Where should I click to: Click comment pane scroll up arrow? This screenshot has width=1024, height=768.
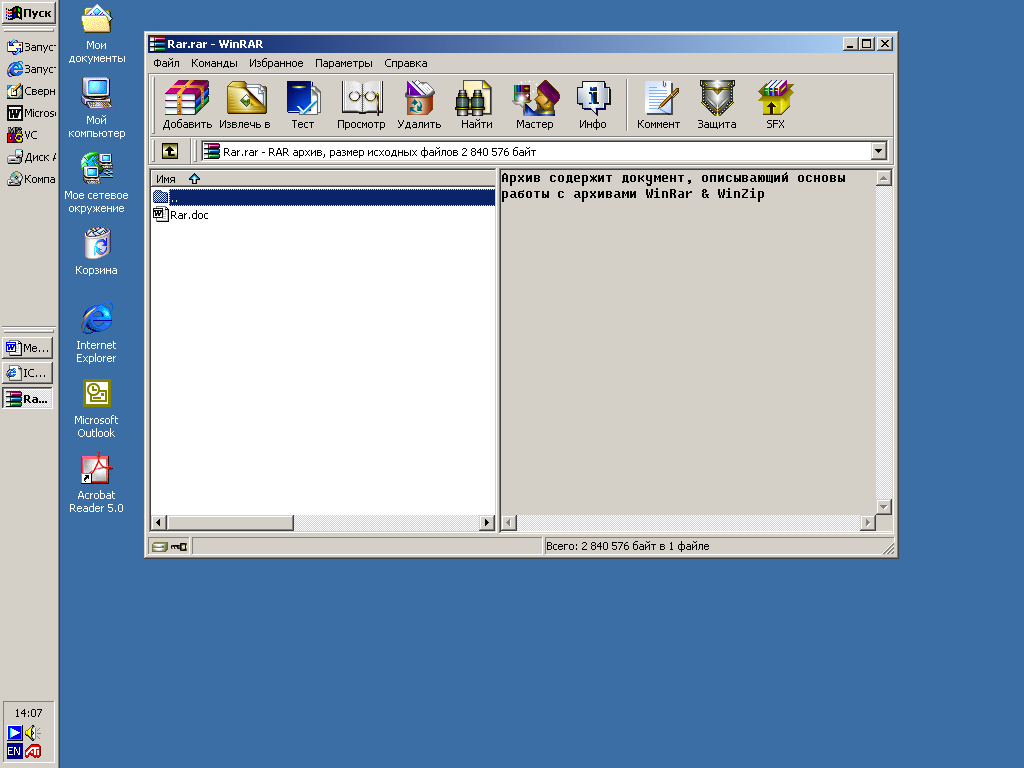(x=884, y=178)
